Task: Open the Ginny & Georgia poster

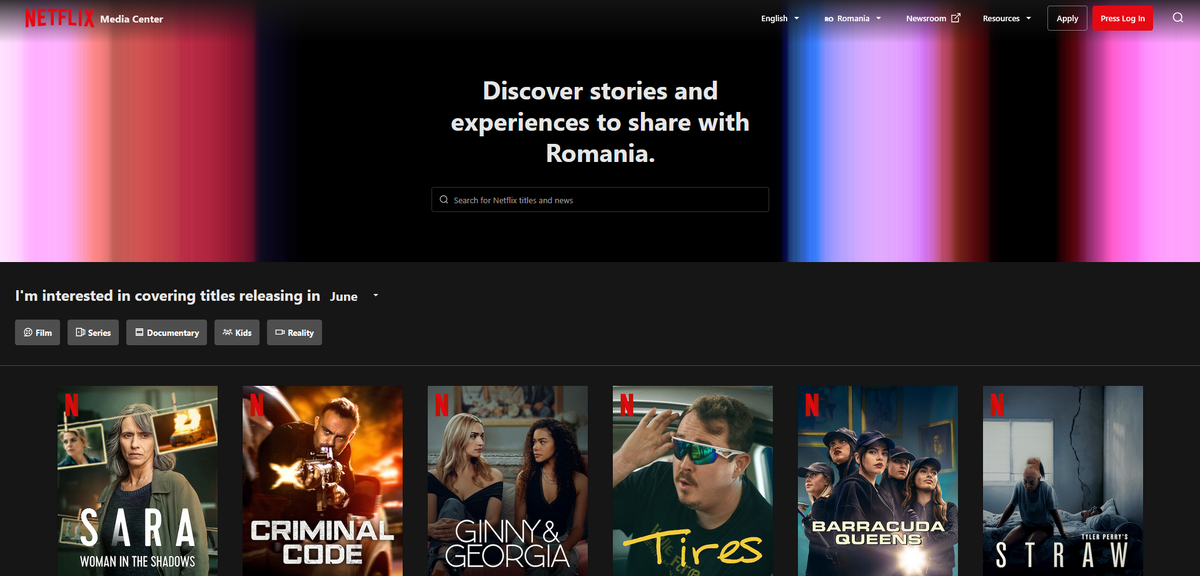Action: (508, 481)
